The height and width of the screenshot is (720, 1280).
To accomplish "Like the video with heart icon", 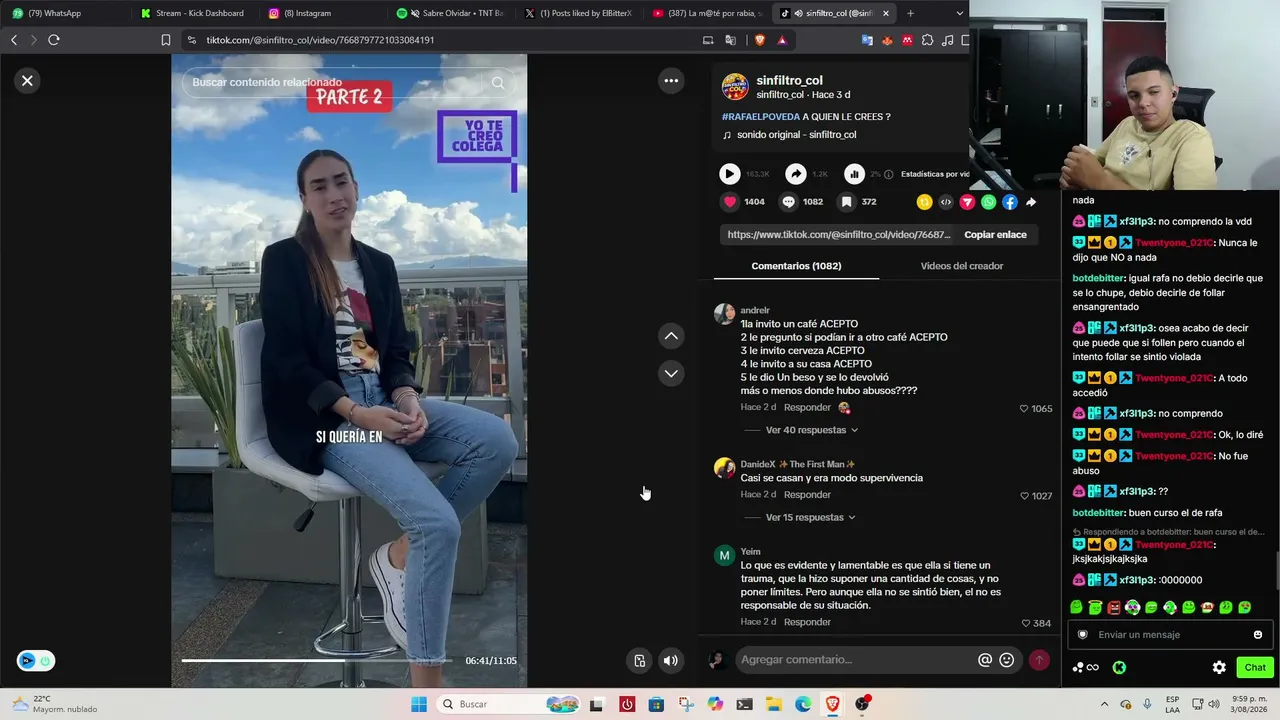I will [x=730, y=201].
